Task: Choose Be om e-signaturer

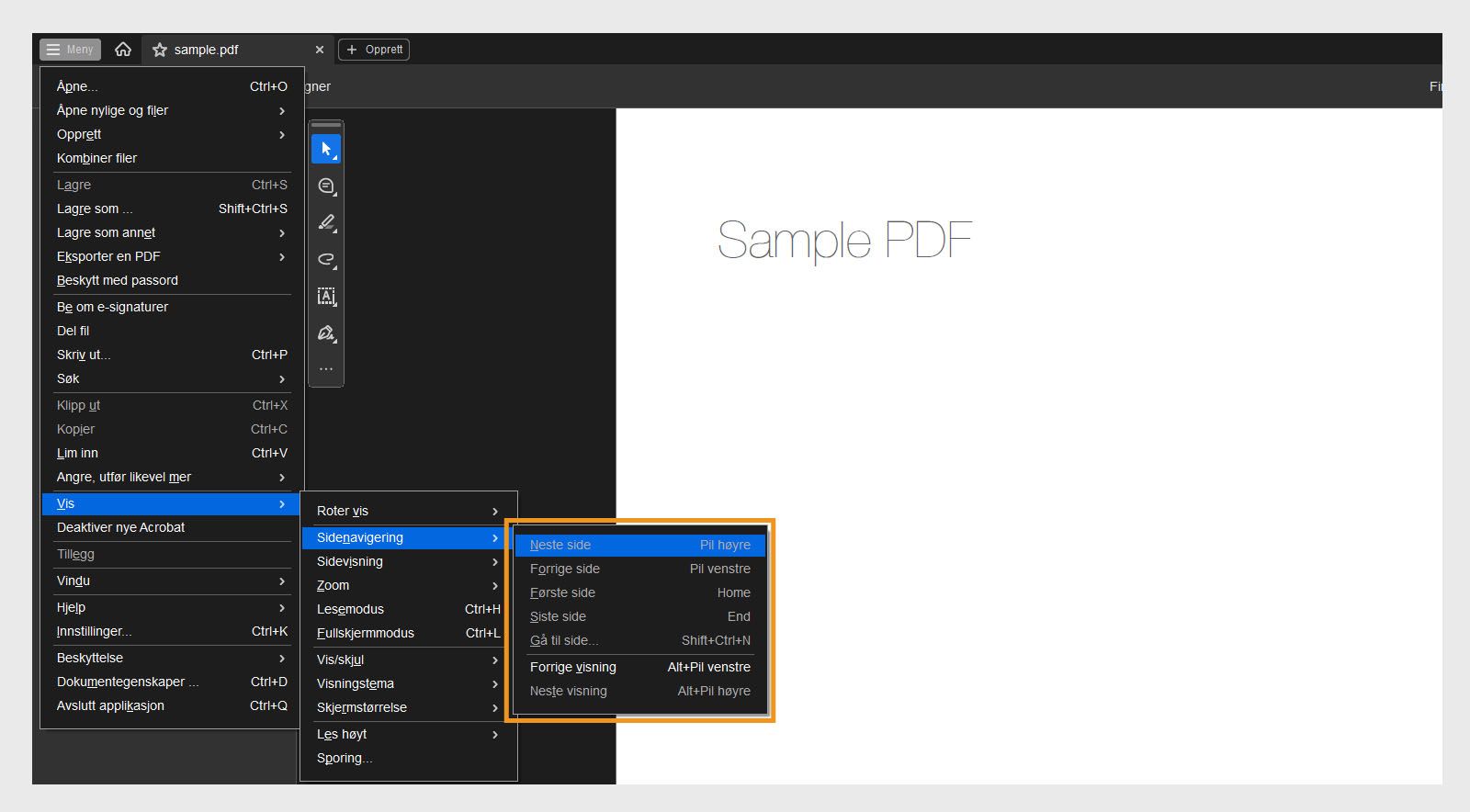Action: pyautogui.click(x=172, y=307)
